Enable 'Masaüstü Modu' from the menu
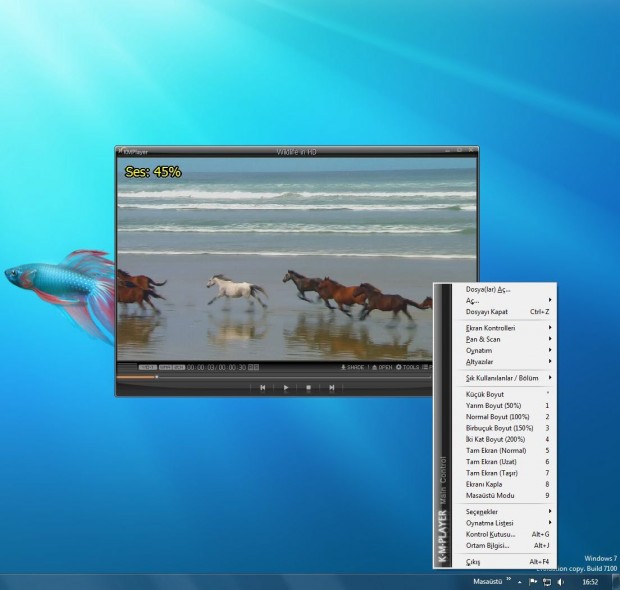The image size is (620, 590). [x=503, y=495]
